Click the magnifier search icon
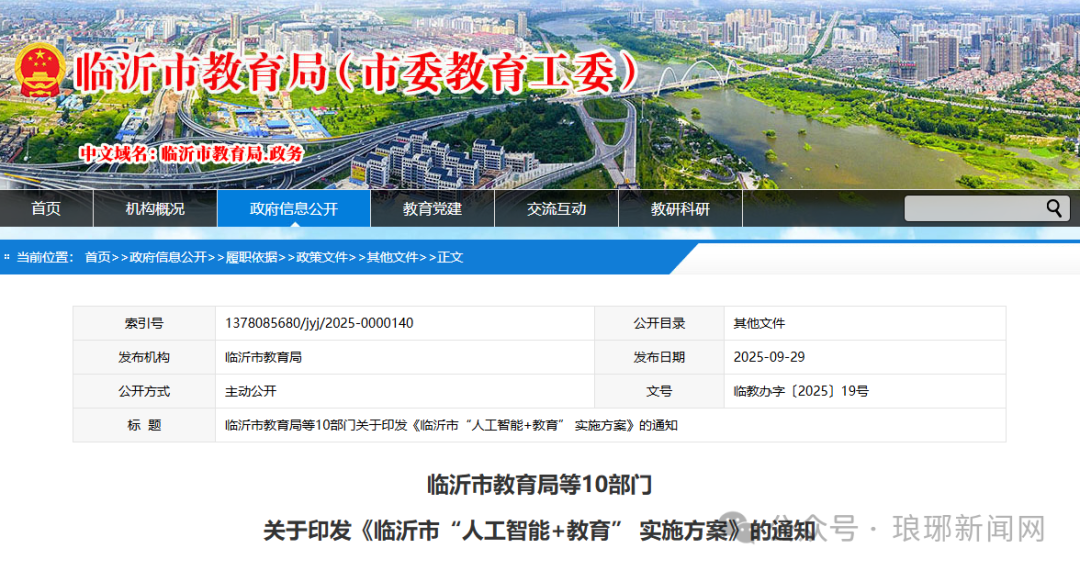 coord(1054,208)
